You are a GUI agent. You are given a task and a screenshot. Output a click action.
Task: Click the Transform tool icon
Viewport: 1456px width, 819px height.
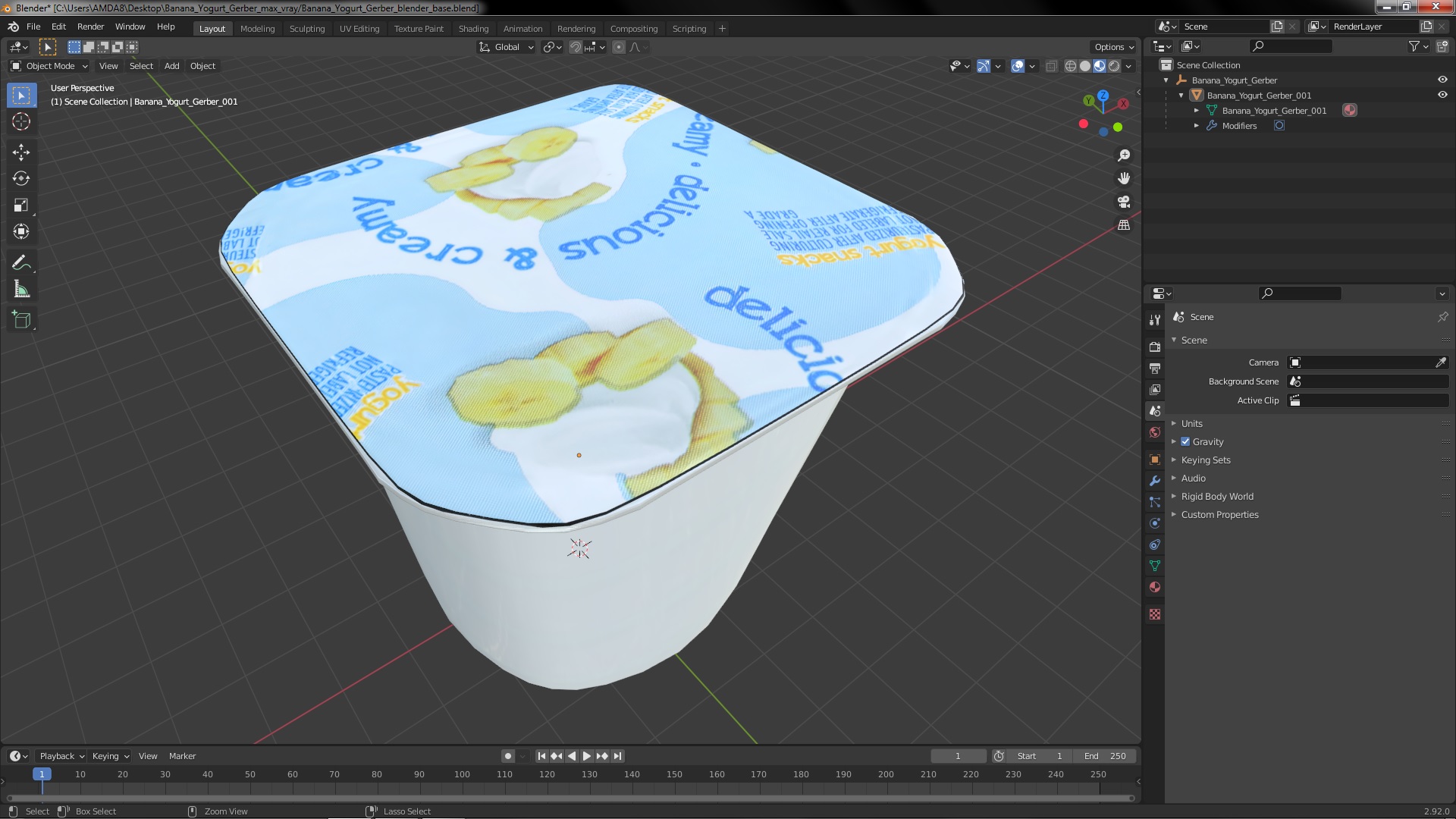click(22, 231)
